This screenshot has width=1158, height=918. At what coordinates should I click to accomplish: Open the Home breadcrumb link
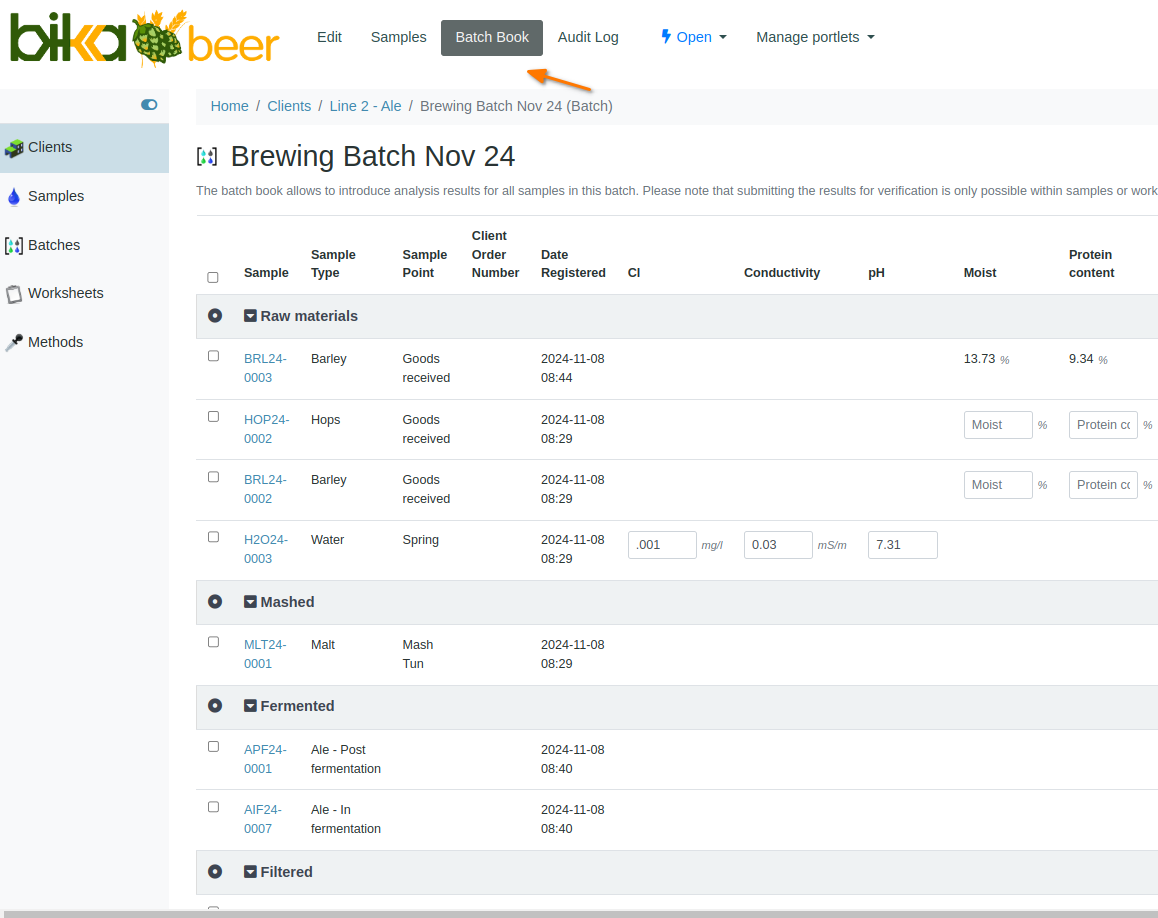coord(229,105)
